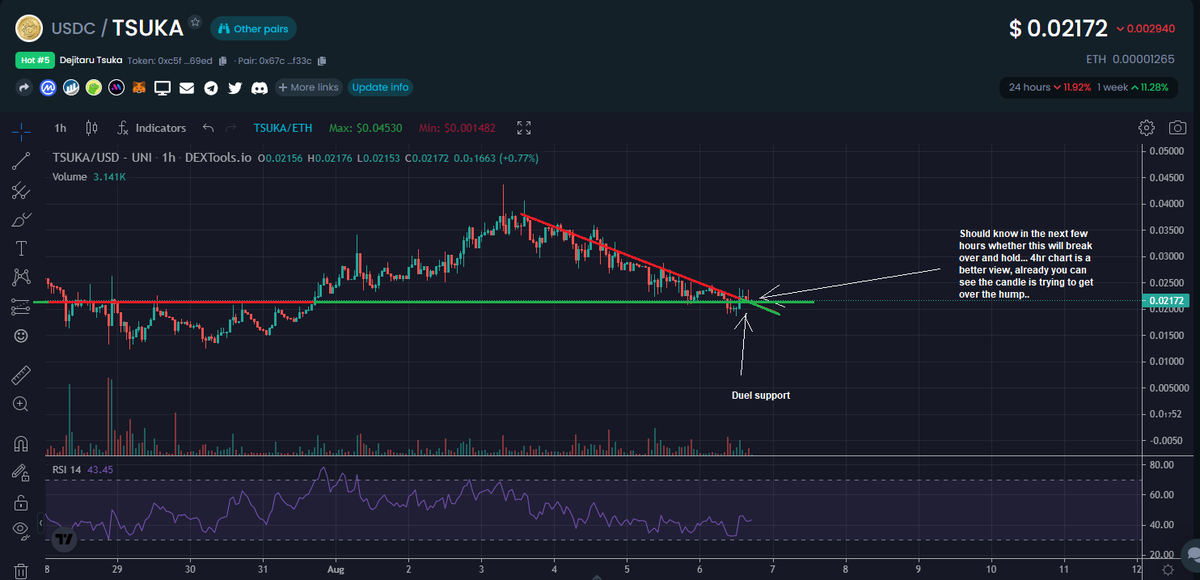Open the project website monitor icon
This screenshot has width=1200, height=580.
tap(163, 88)
